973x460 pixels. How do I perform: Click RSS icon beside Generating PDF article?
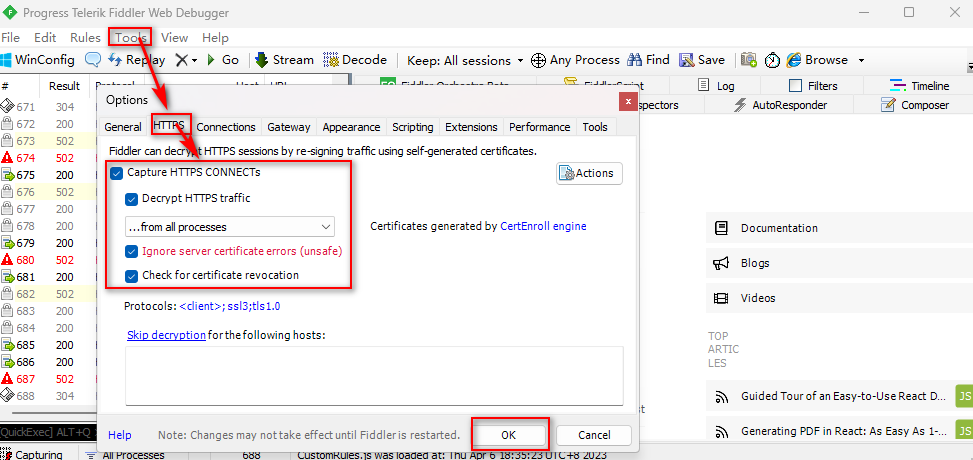pyautogui.click(x=721, y=431)
